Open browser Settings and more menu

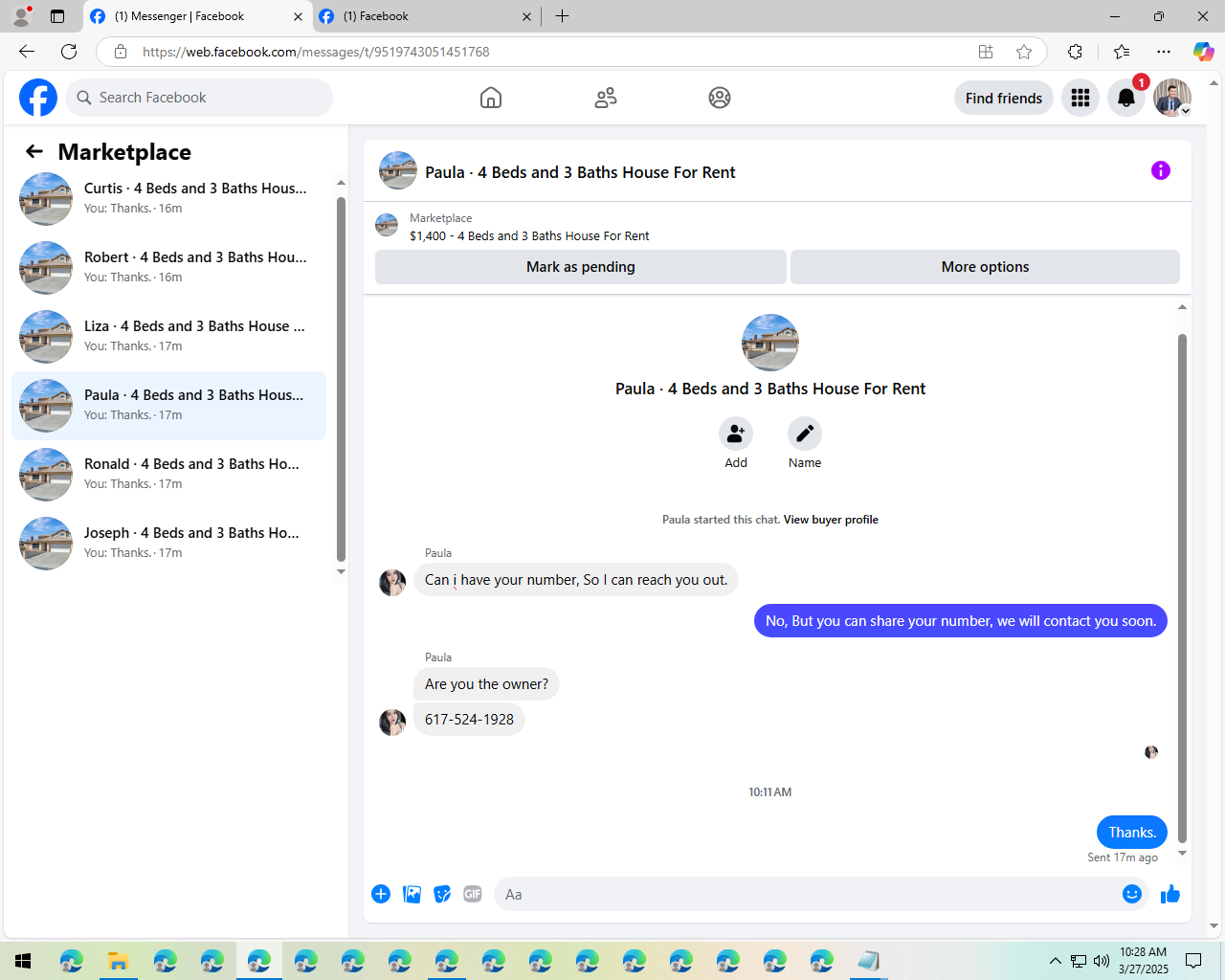(1164, 52)
